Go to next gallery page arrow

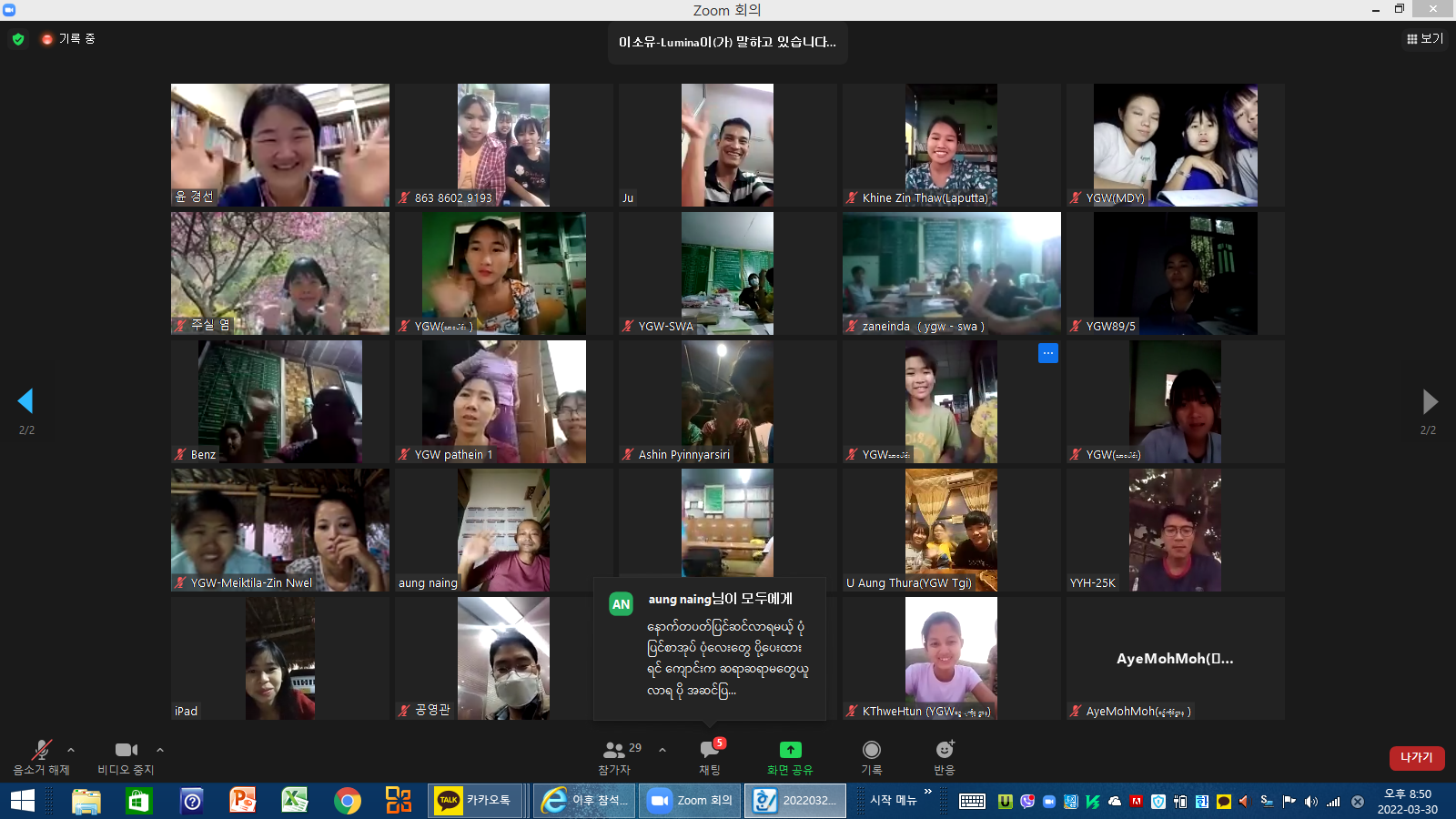pyautogui.click(x=1430, y=401)
